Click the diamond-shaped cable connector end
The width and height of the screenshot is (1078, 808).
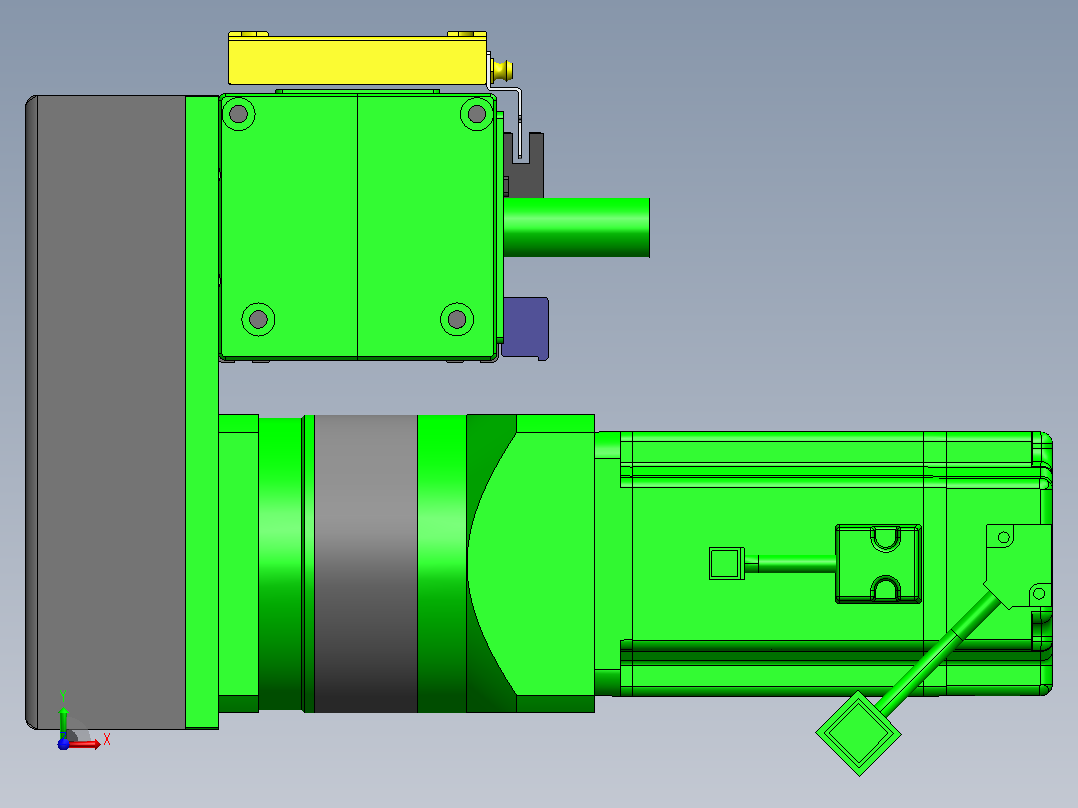(859, 734)
